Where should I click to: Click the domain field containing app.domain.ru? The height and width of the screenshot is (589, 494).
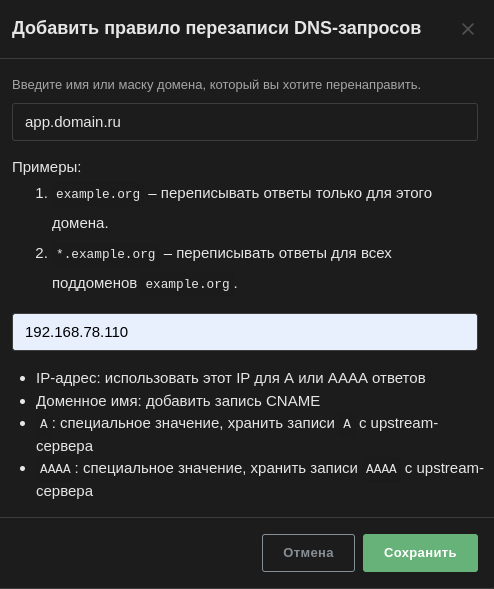(245, 122)
